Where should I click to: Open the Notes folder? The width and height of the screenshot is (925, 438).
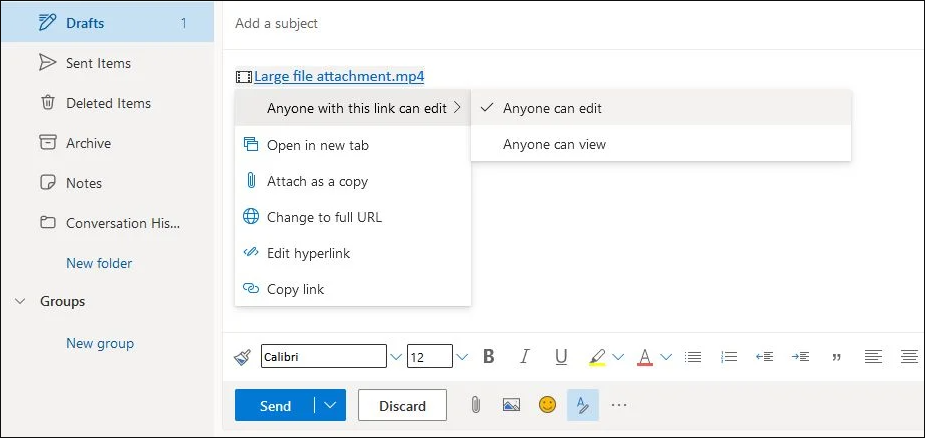107,183
